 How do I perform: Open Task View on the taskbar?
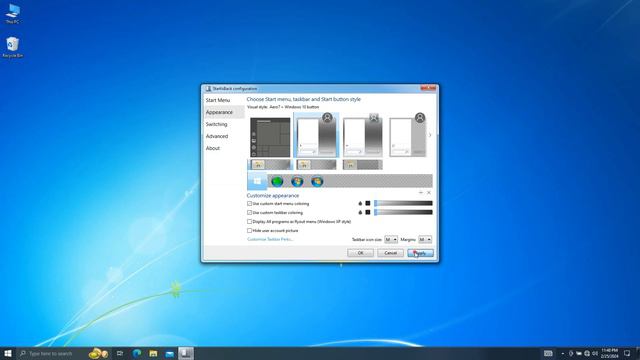click(120, 353)
